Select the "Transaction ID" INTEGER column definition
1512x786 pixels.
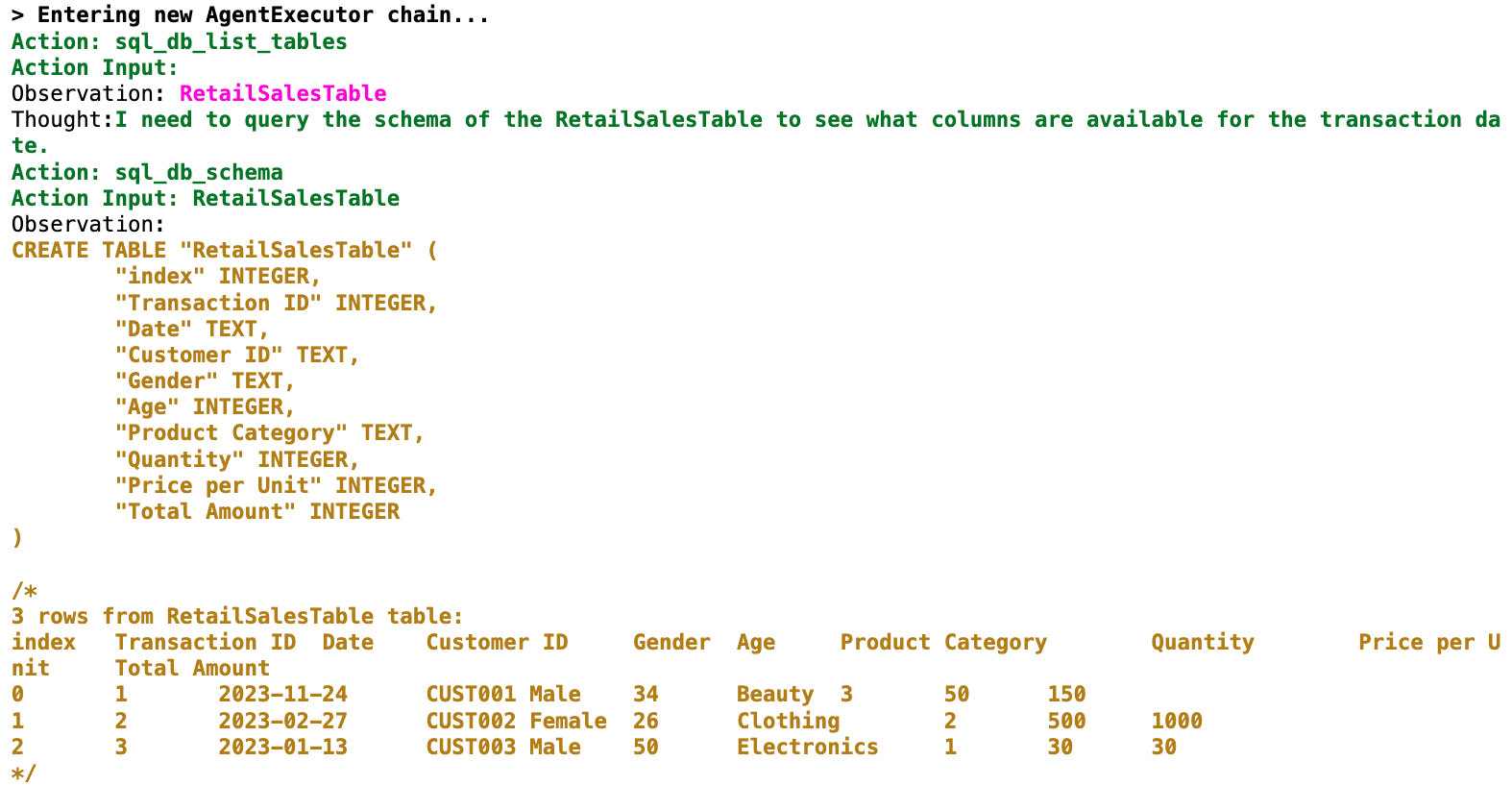(x=276, y=303)
